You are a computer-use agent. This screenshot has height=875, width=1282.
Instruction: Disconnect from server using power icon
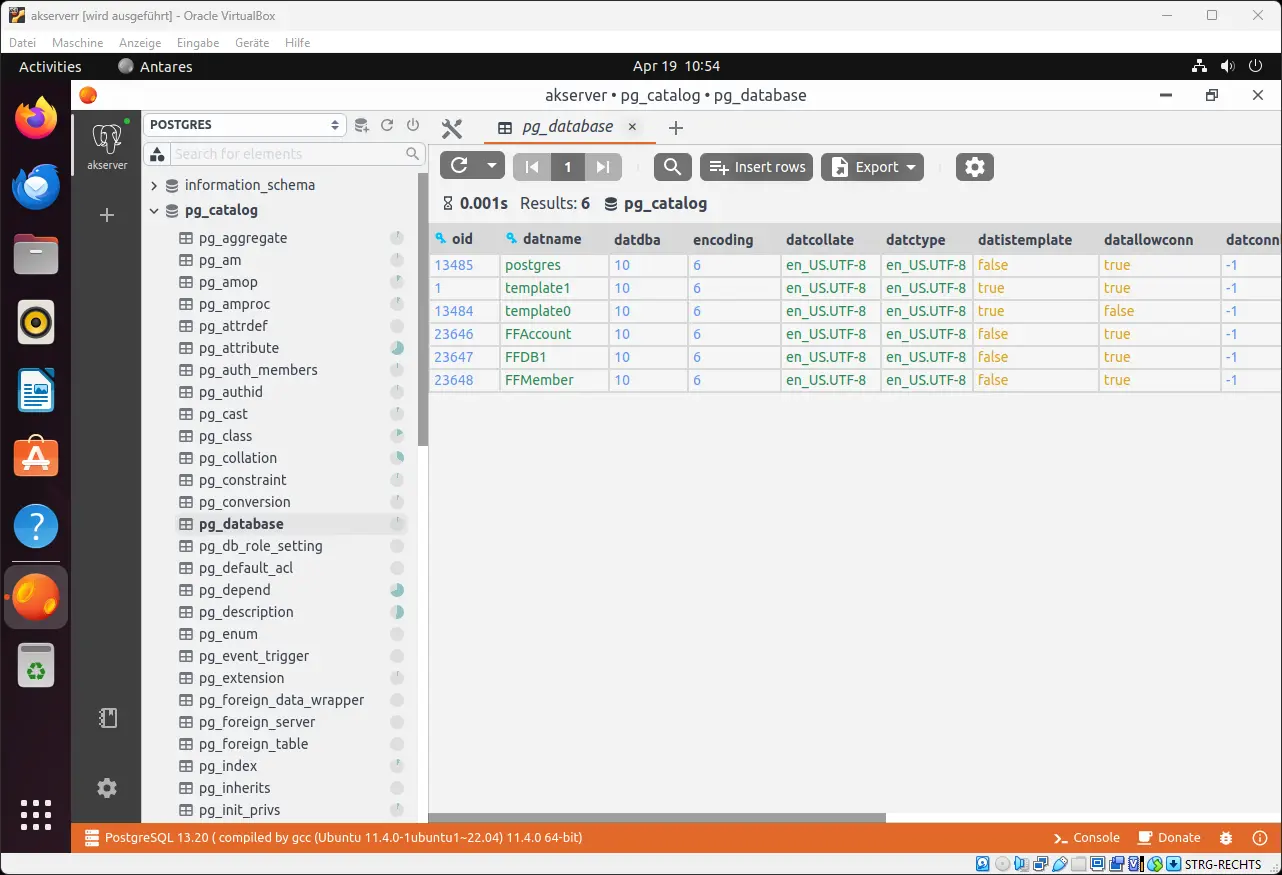tap(413, 125)
